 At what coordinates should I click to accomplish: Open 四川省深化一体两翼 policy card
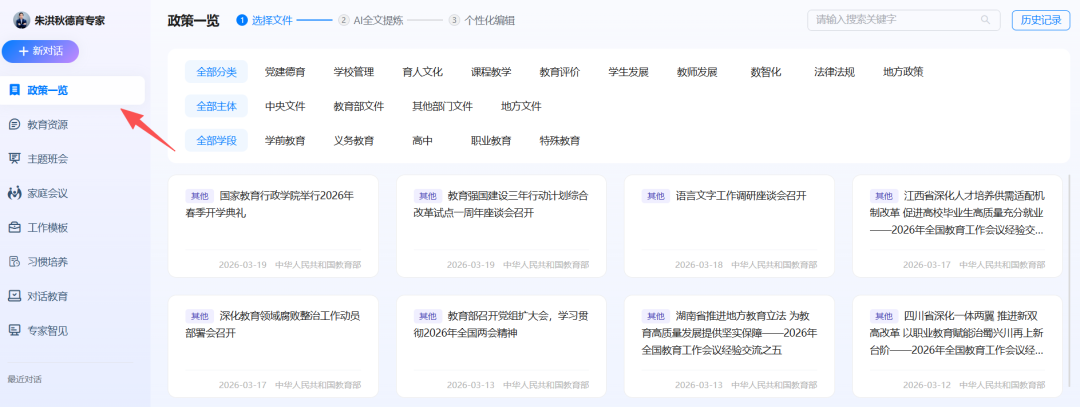[x=957, y=346]
